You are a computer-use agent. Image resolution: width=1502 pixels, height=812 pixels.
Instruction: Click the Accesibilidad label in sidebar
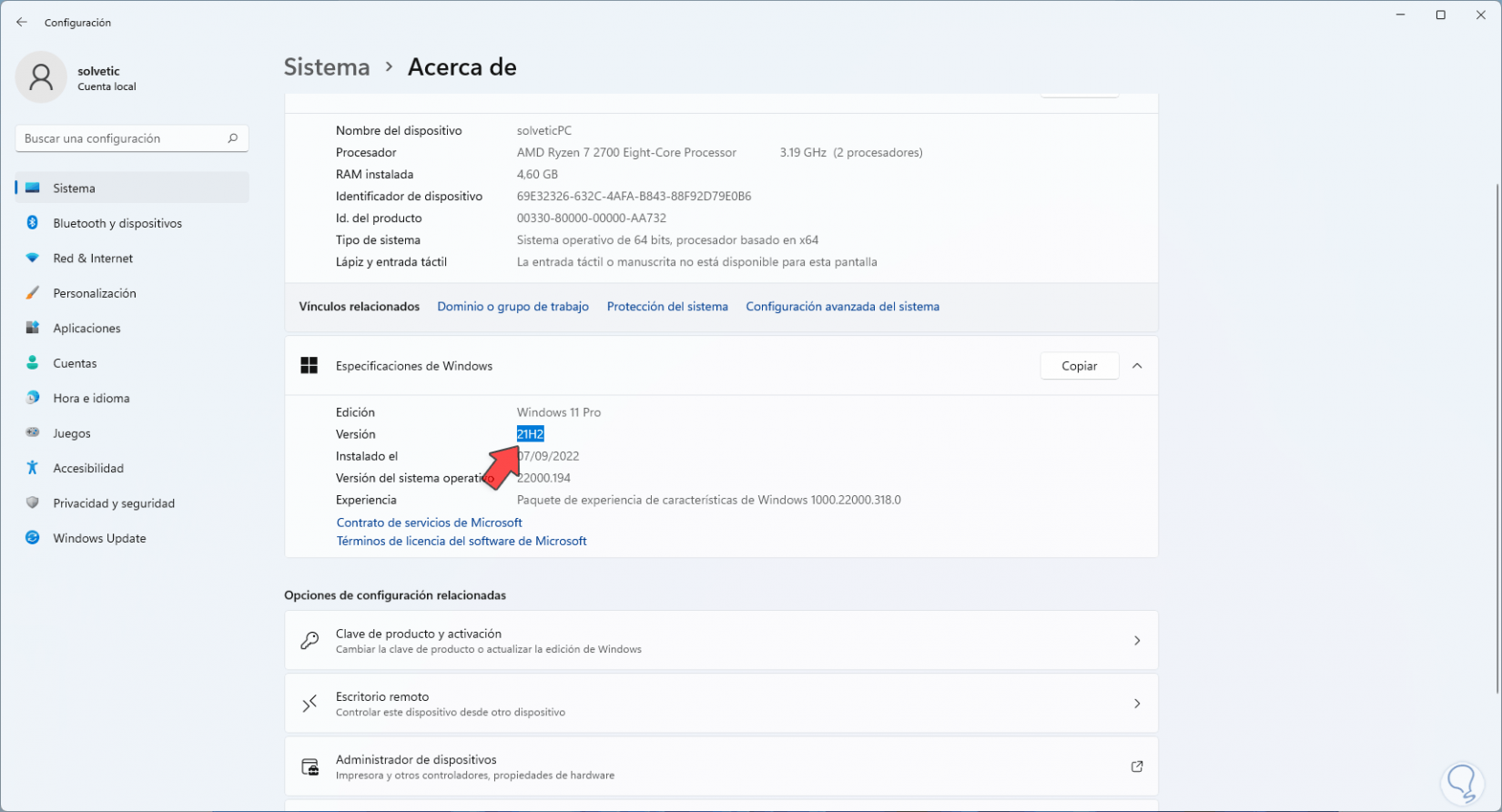[x=88, y=468]
